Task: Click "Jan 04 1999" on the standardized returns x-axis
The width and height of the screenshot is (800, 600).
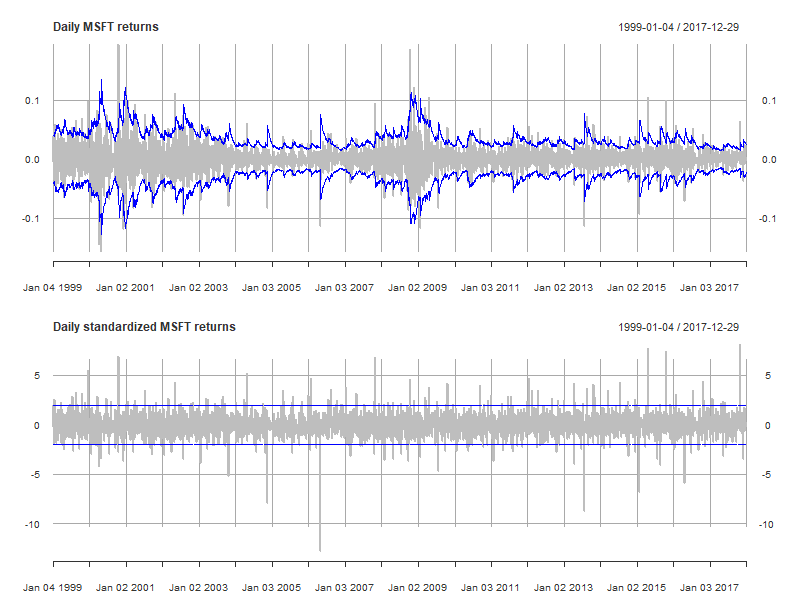Action: pos(53,588)
